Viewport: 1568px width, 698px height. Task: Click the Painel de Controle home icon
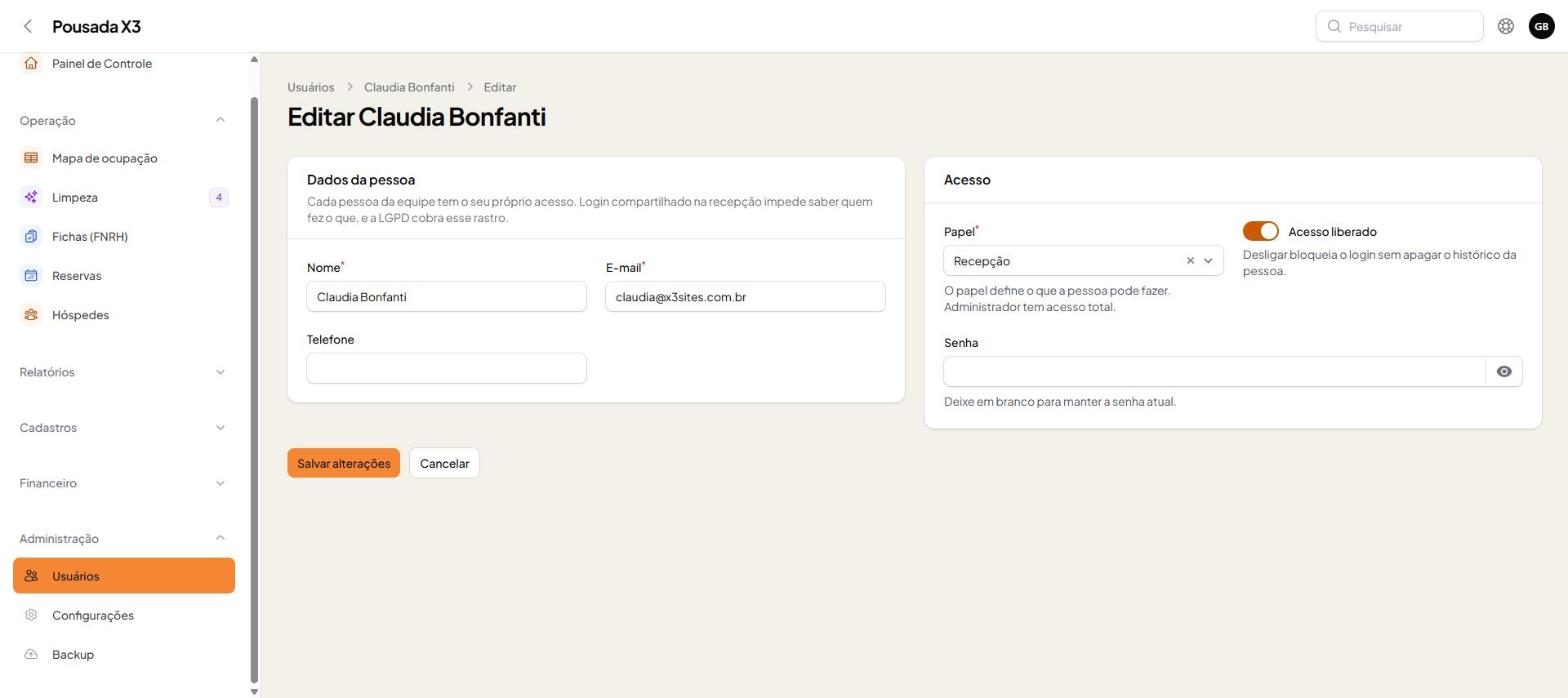tap(31, 63)
